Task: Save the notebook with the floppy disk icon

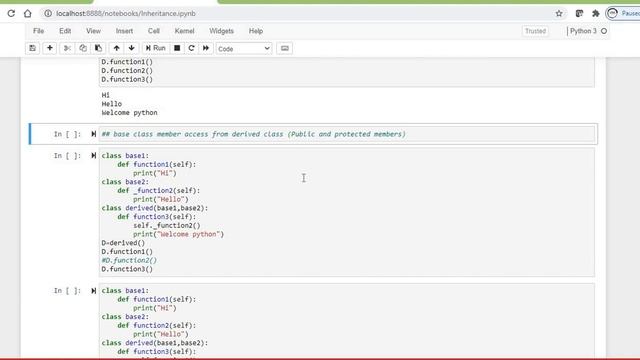Action: point(32,48)
